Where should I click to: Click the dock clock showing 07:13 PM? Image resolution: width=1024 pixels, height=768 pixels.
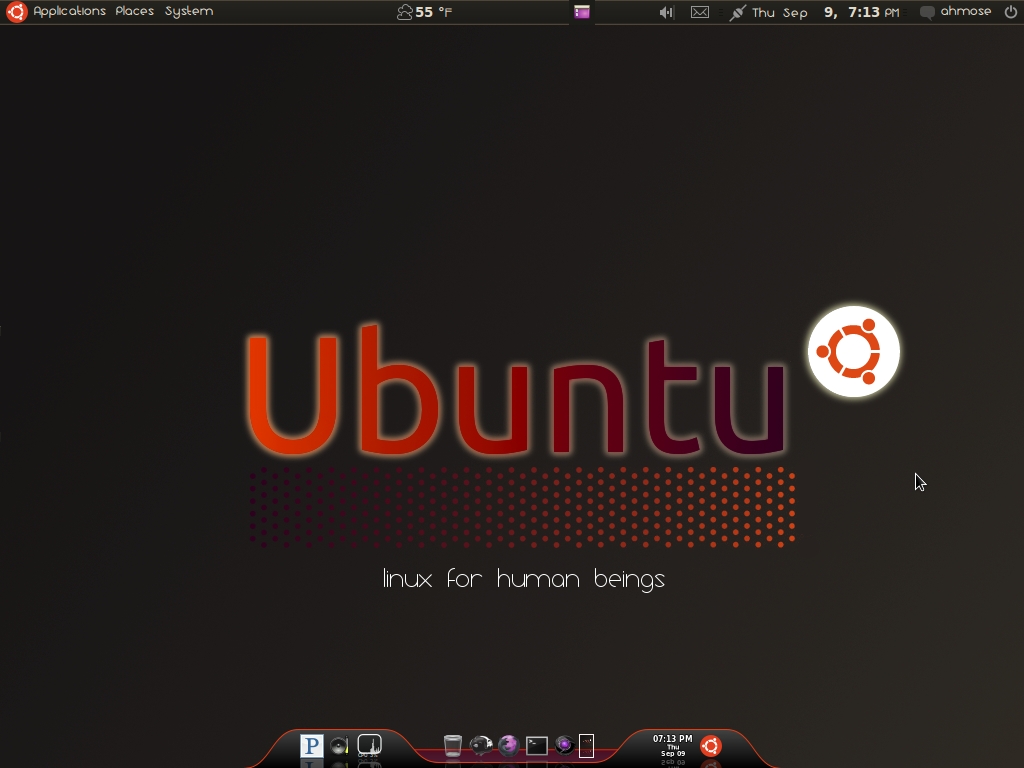pyautogui.click(x=673, y=745)
